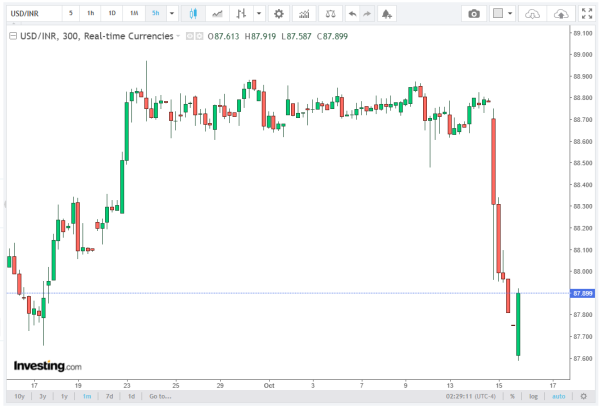Click the Go to... button
The image size is (600, 408).
[x=158, y=396]
